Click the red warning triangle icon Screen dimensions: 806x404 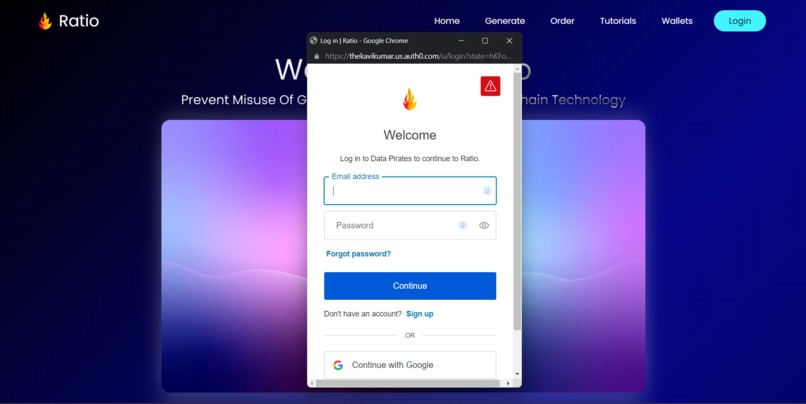point(490,86)
